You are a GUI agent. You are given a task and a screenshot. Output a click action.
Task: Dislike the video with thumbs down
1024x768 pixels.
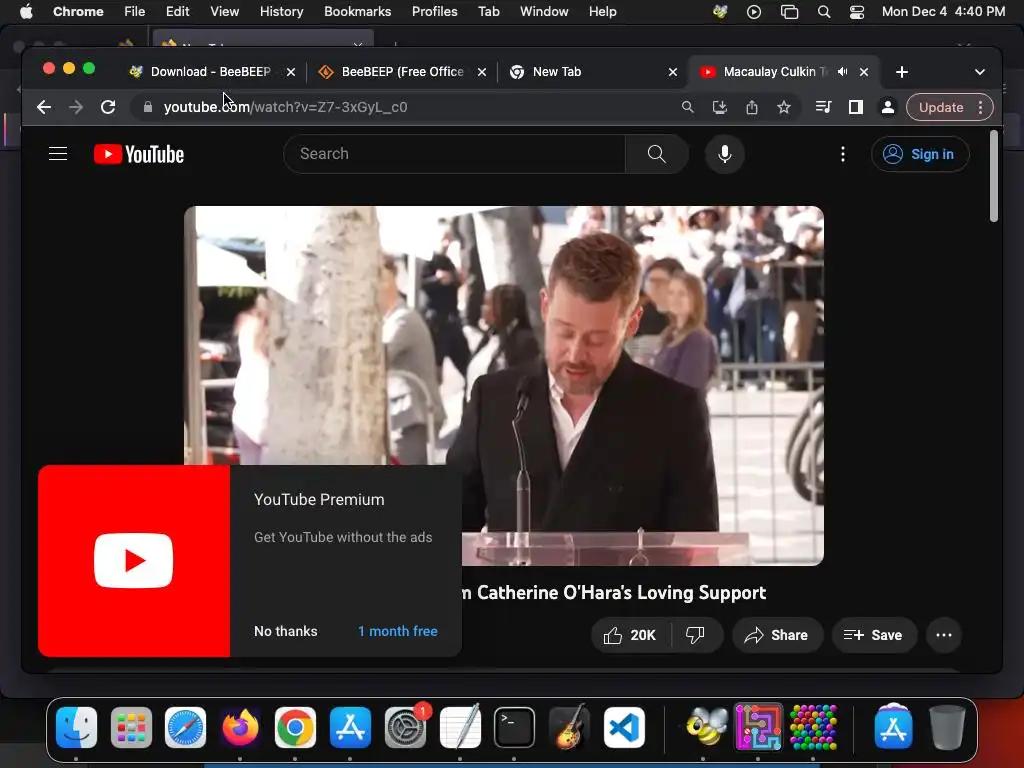click(696, 635)
